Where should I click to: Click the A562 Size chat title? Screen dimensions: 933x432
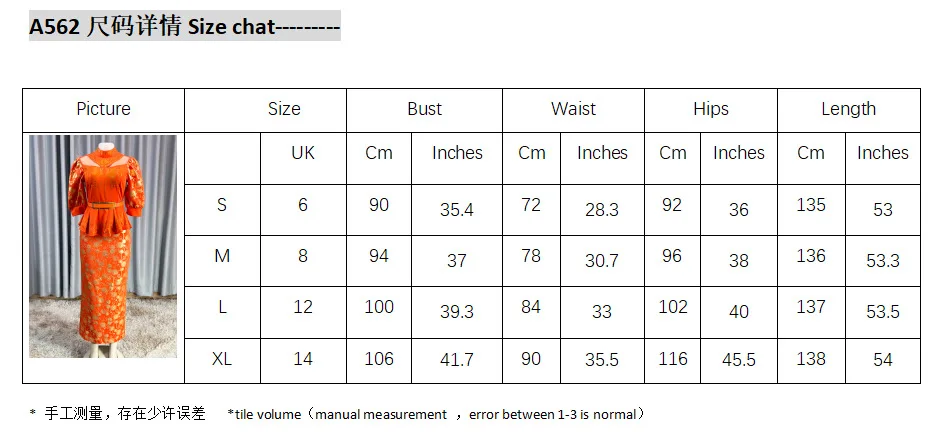click(x=184, y=27)
